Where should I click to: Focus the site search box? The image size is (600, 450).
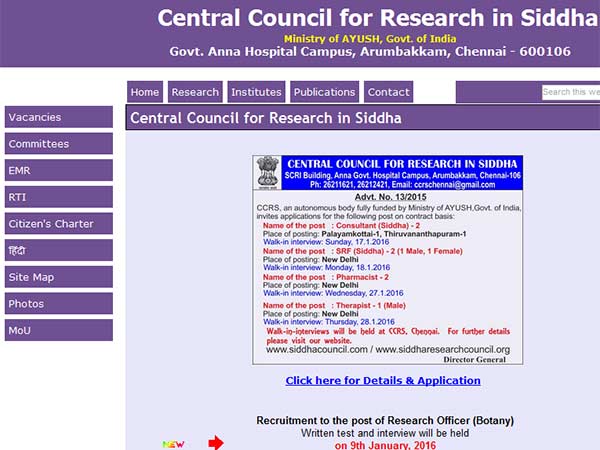(570, 92)
